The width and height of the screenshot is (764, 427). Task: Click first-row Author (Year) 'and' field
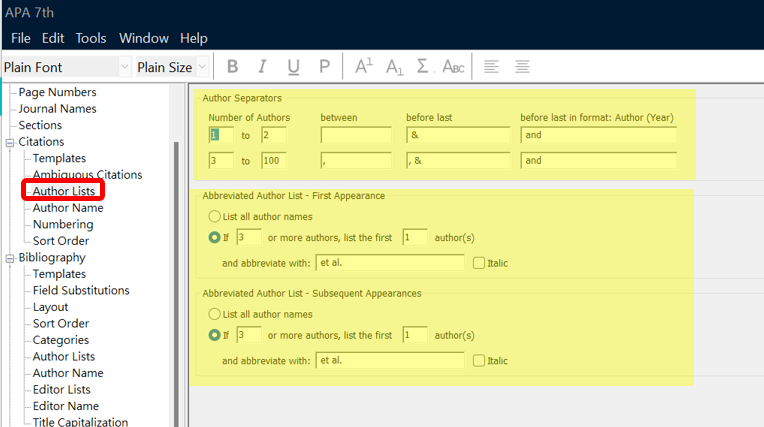coord(599,135)
